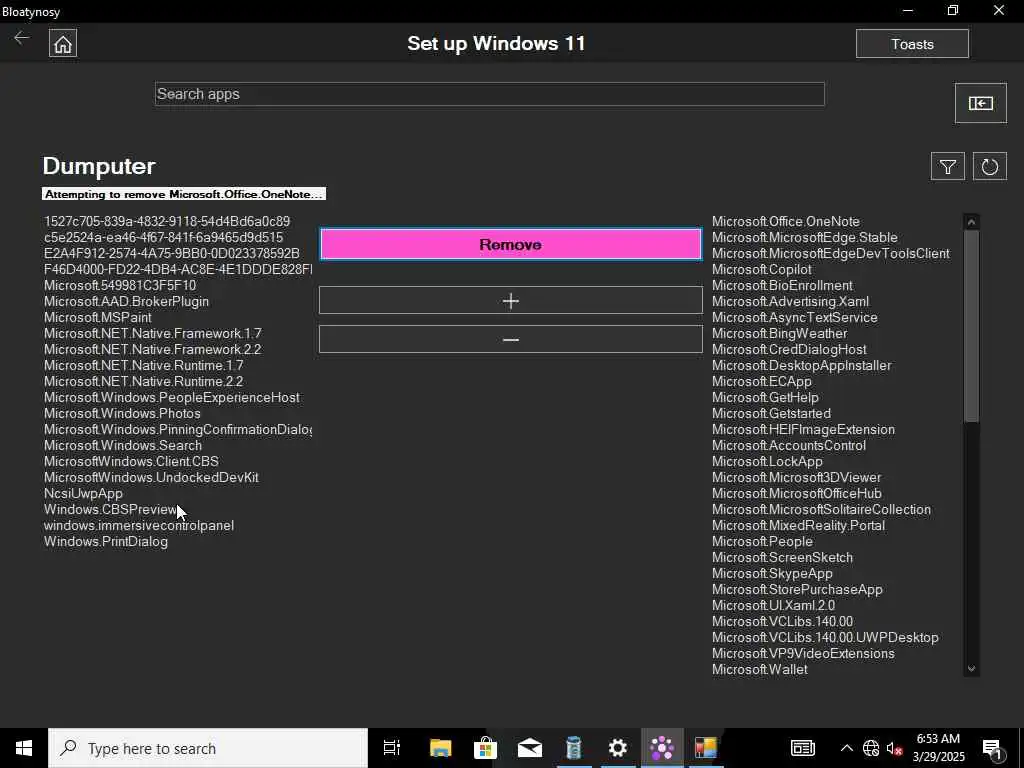The image size is (1024, 768).
Task: Click the network globe tray icon
Action: click(x=871, y=748)
